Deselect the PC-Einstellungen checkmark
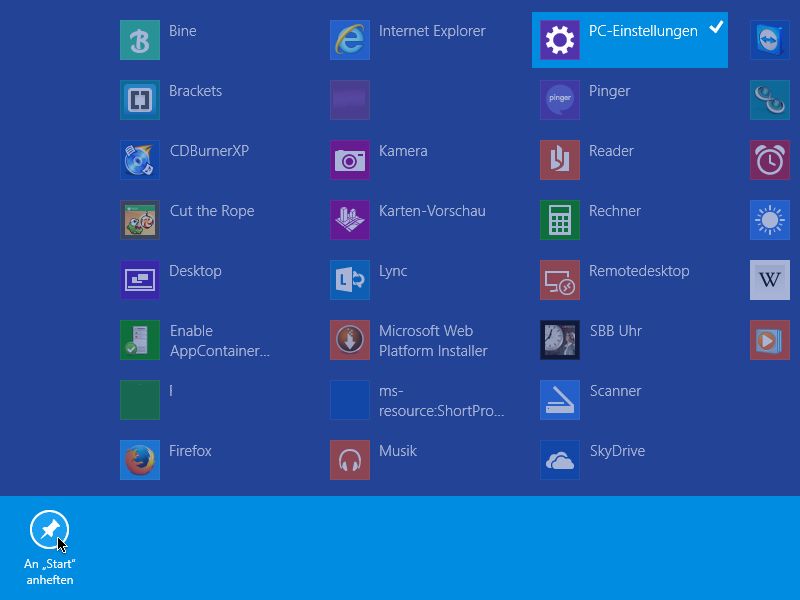 (x=716, y=27)
